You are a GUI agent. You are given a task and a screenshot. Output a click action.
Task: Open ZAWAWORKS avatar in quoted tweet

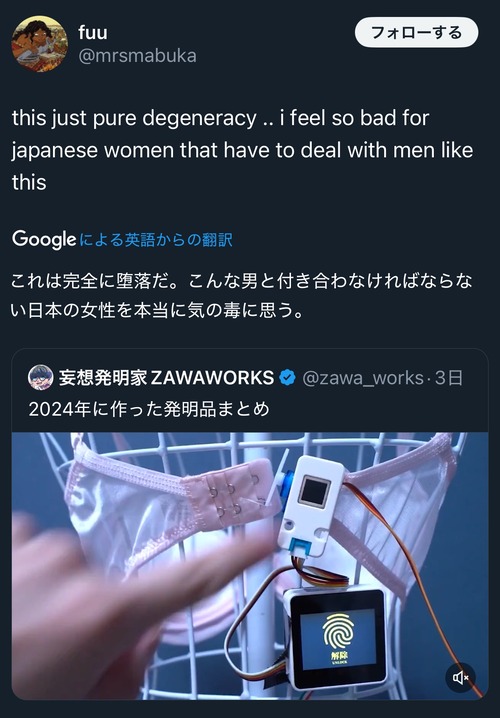(41, 377)
